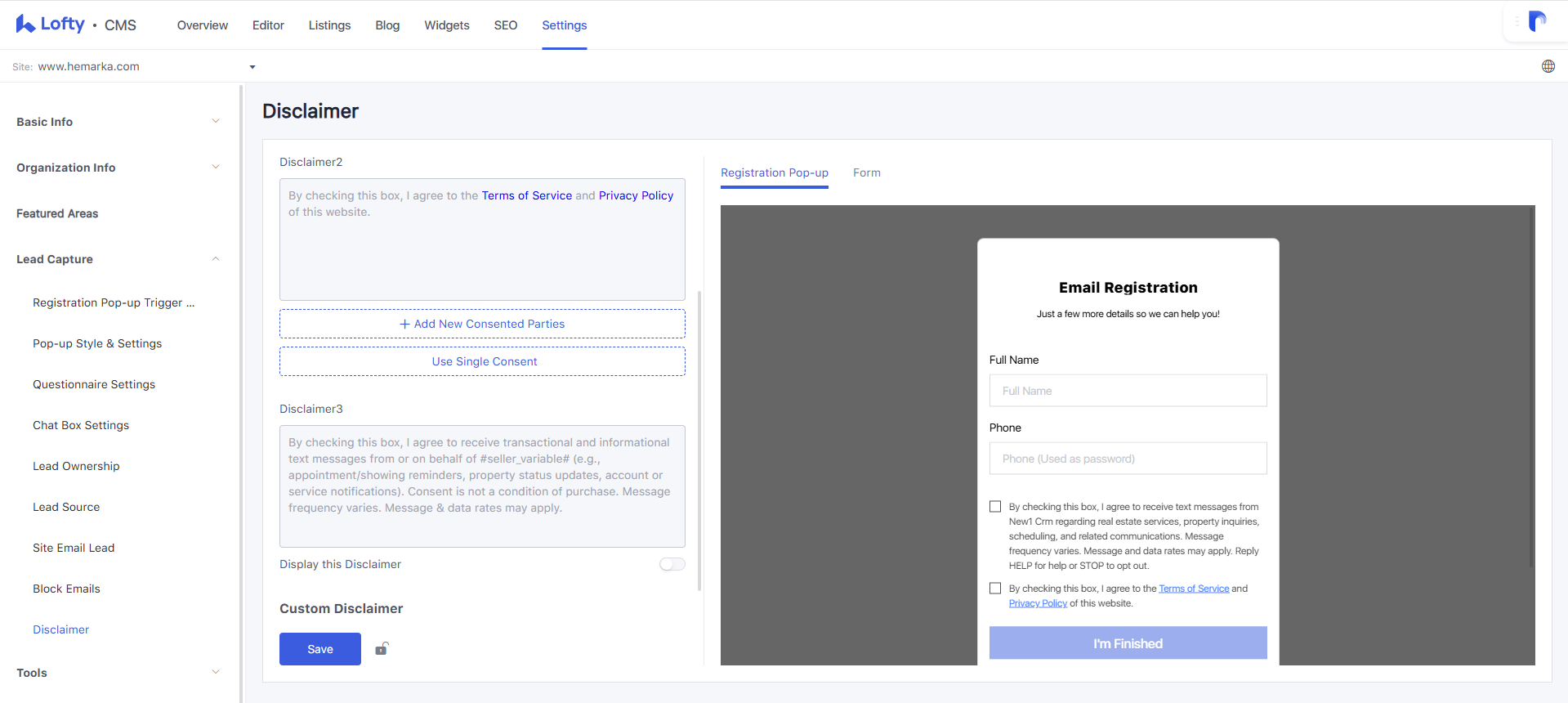
Task: Click the lock icon beside Save
Action: [382, 649]
